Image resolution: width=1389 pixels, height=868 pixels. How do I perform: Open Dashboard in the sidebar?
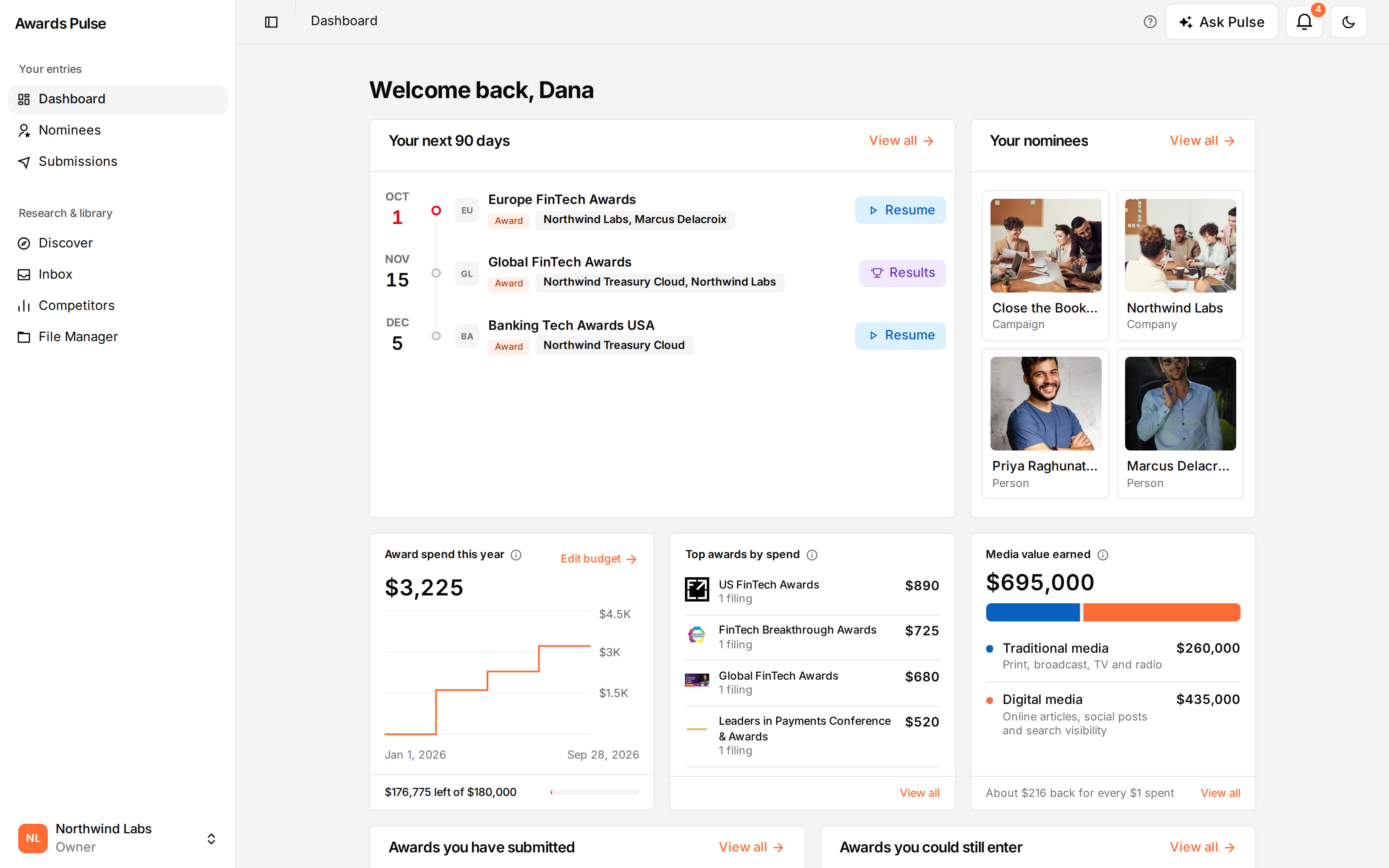click(118, 99)
